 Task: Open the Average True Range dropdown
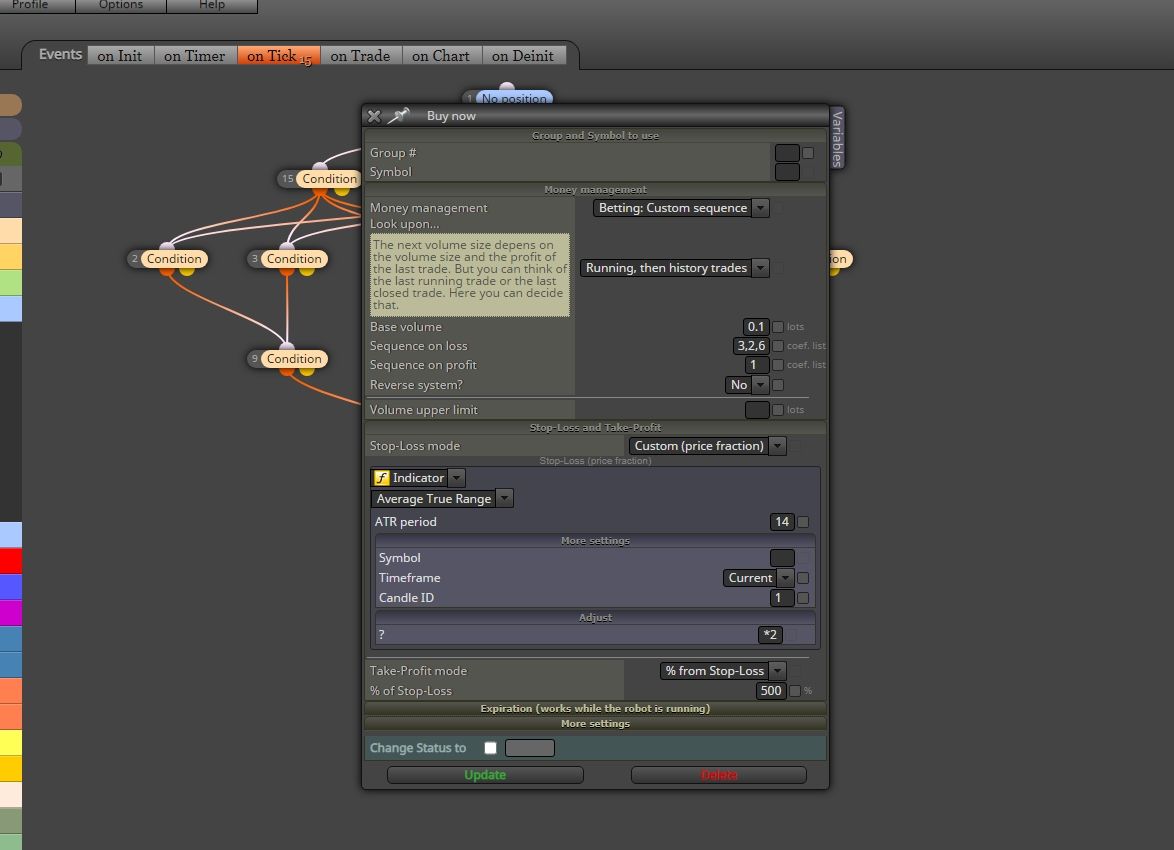pyautogui.click(x=442, y=499)
